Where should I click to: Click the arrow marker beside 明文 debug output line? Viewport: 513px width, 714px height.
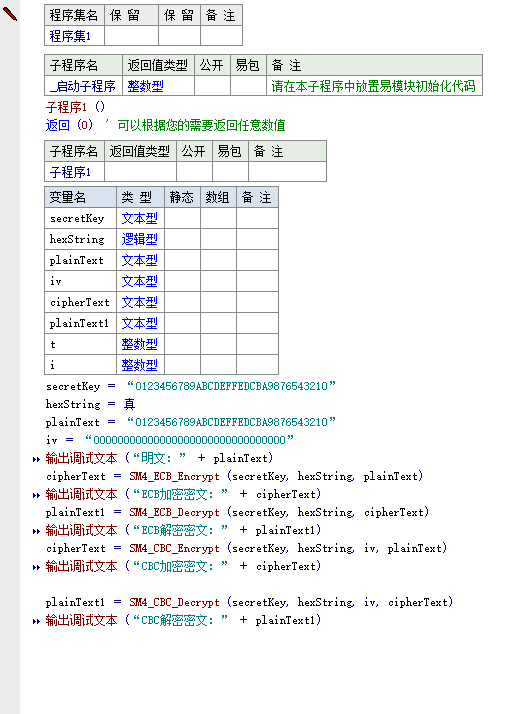[x=36, y=459]
